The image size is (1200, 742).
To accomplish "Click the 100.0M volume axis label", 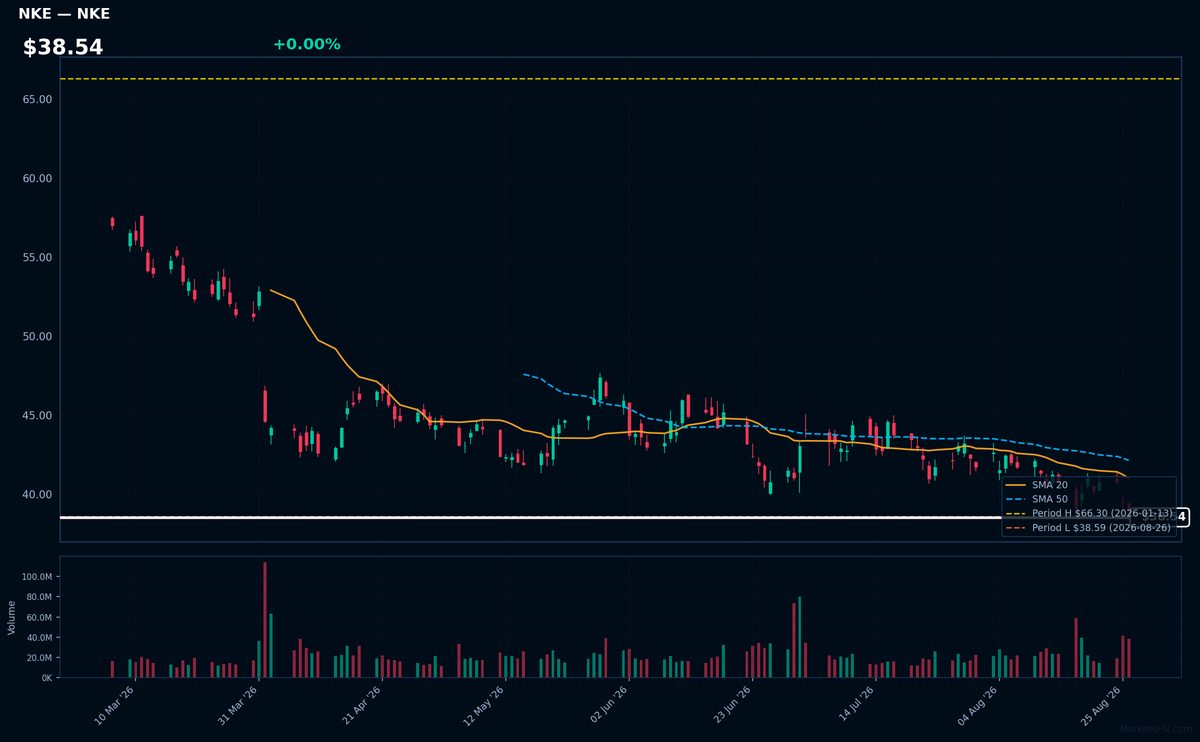I will coord(36,577).
